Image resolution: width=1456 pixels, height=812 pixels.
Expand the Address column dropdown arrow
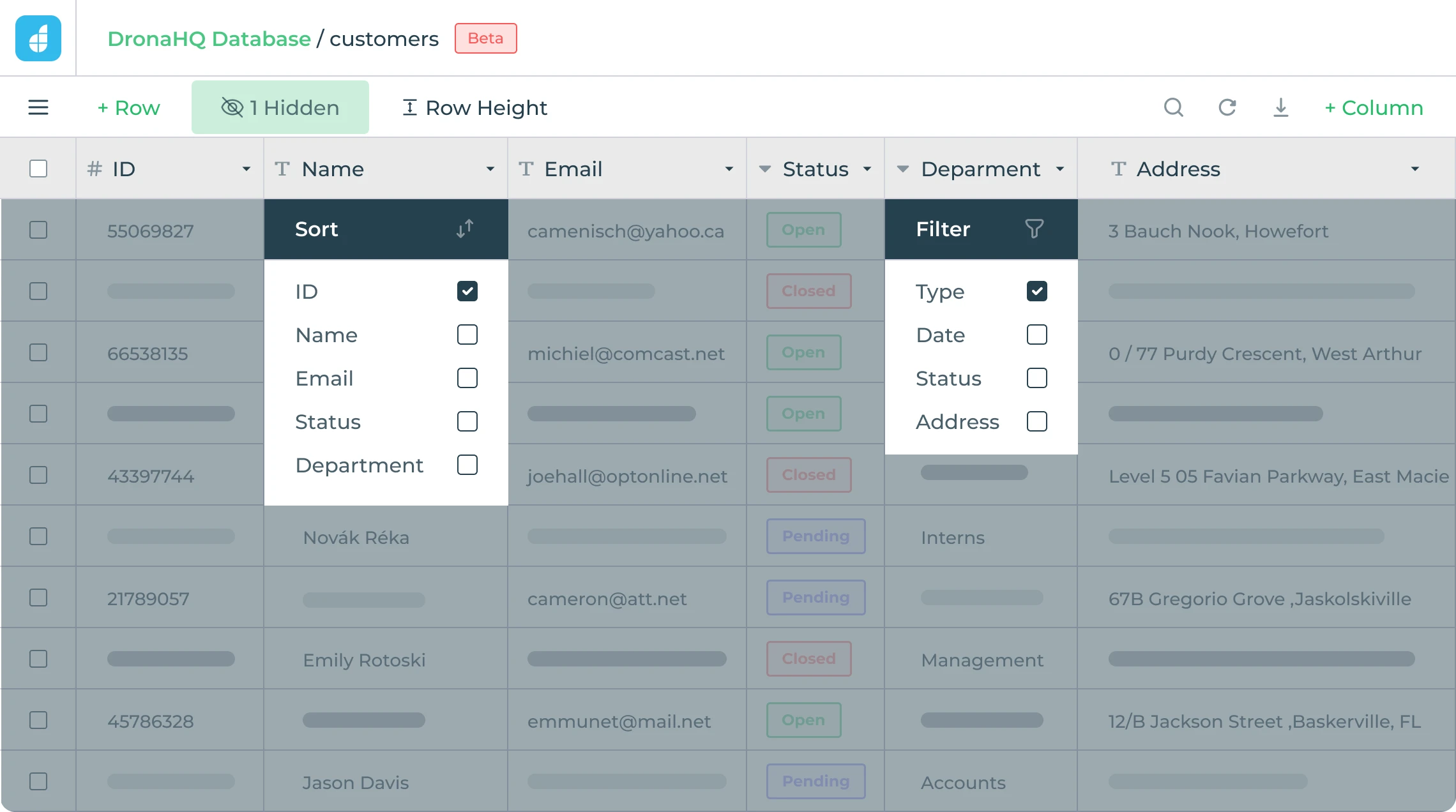pyautogui.click(x=1414, y=169)
